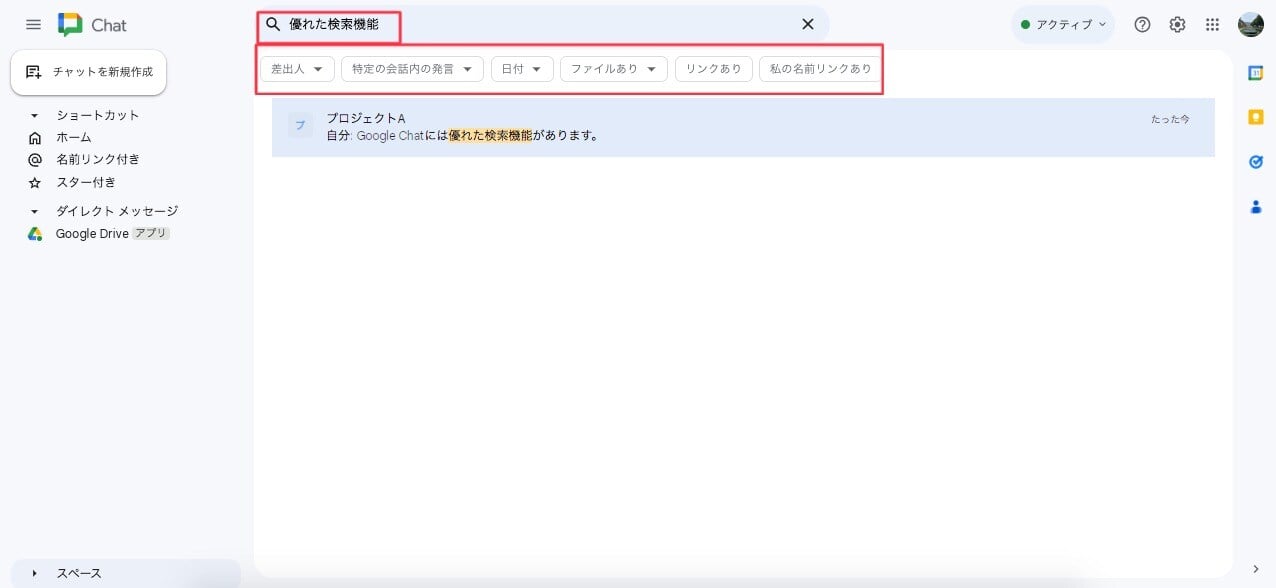Collapse the ダイレクト メッセージ section
Image resolution: width=1276 pixels, height=588 pixels.
tap(34, 211)
